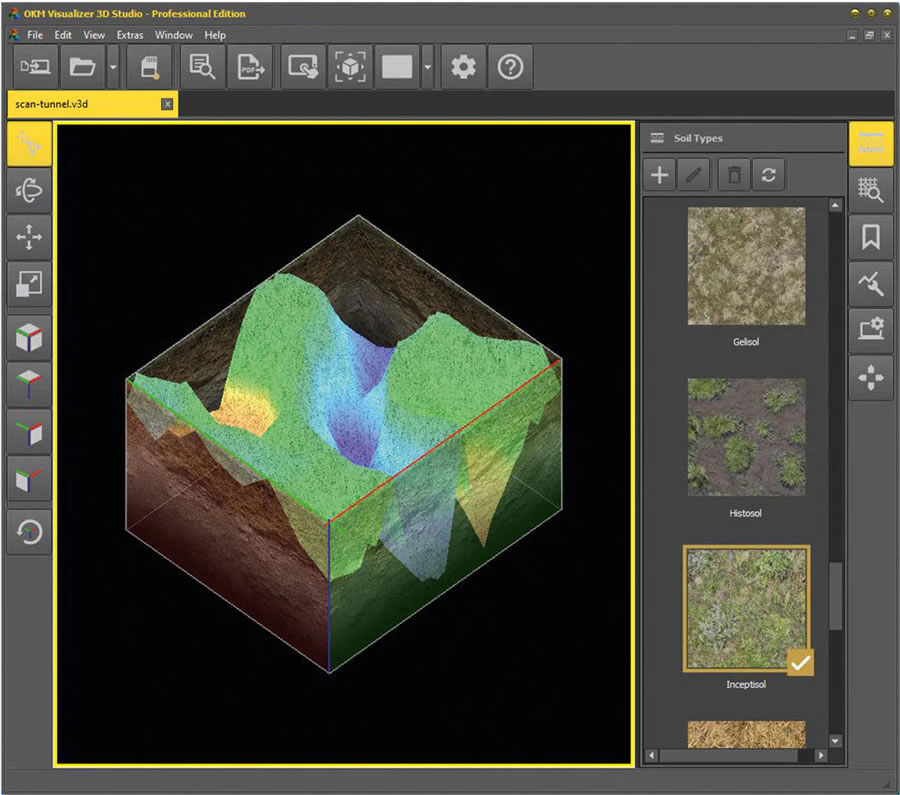Viewport: 900px width, 795px height.
Task: Open a file with the folder icon
Action: (x=83, y=67)
